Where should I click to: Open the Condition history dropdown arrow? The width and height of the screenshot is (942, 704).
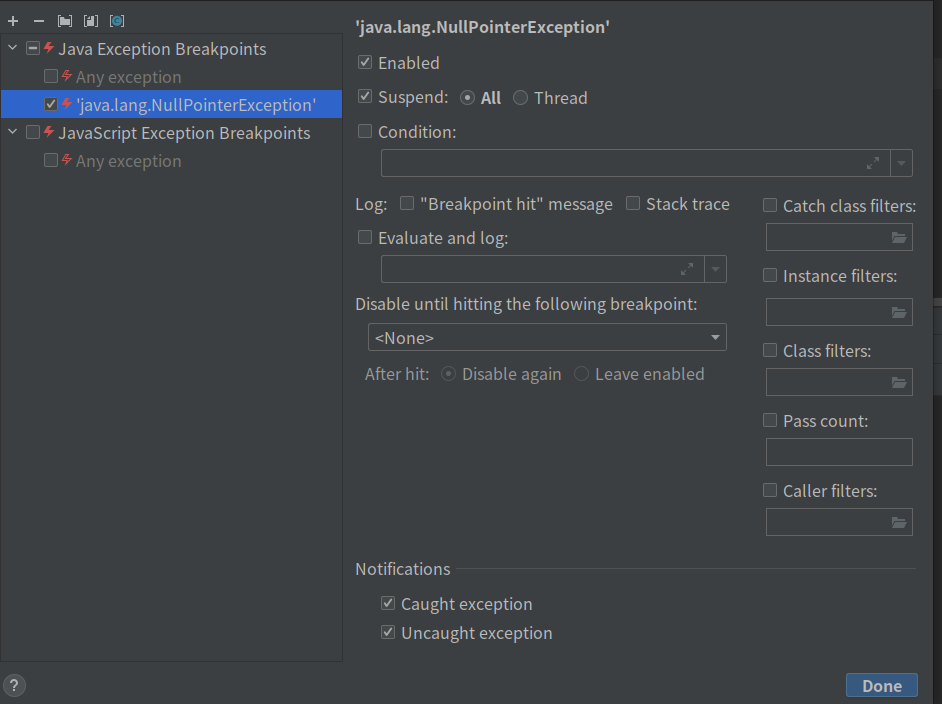(x=901, y=163)
